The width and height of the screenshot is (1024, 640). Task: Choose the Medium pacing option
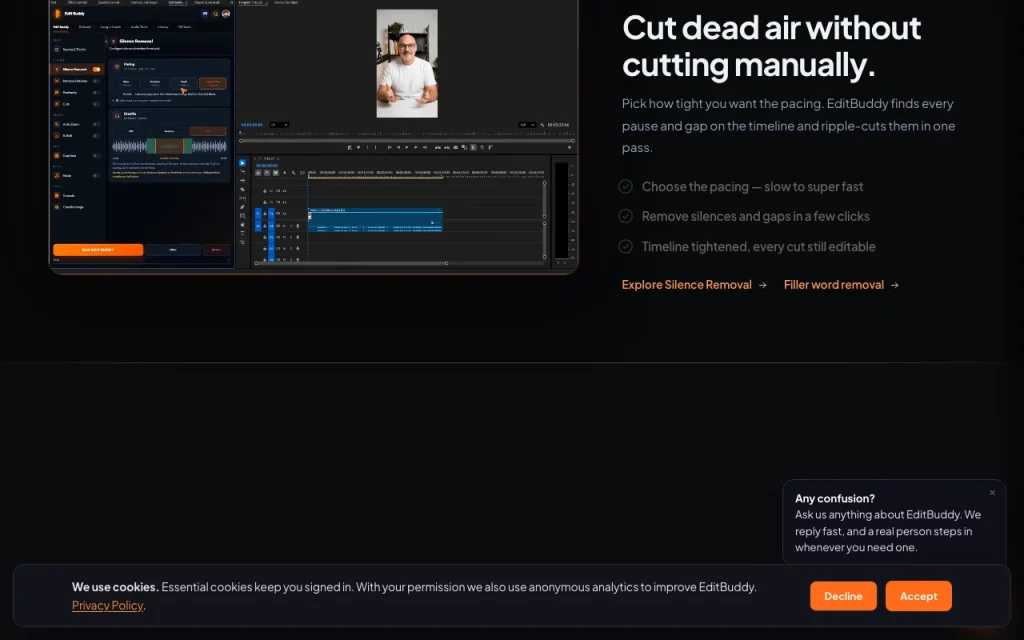(x=155, y=84)
